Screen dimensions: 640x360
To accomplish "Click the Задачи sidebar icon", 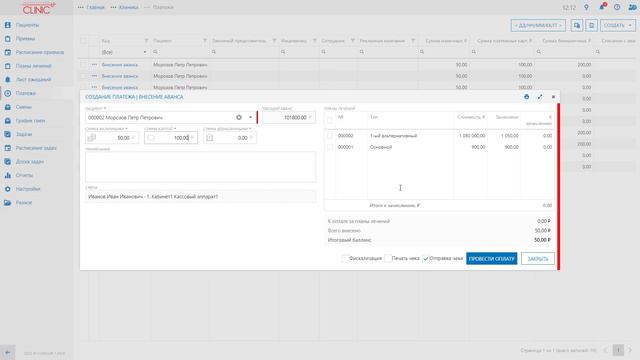I will pyautogui.click(x=8, y=134).
